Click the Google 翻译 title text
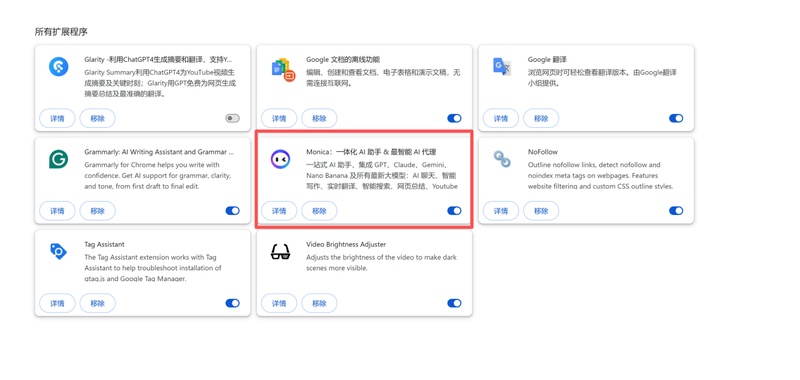 (x=547, y=59)
